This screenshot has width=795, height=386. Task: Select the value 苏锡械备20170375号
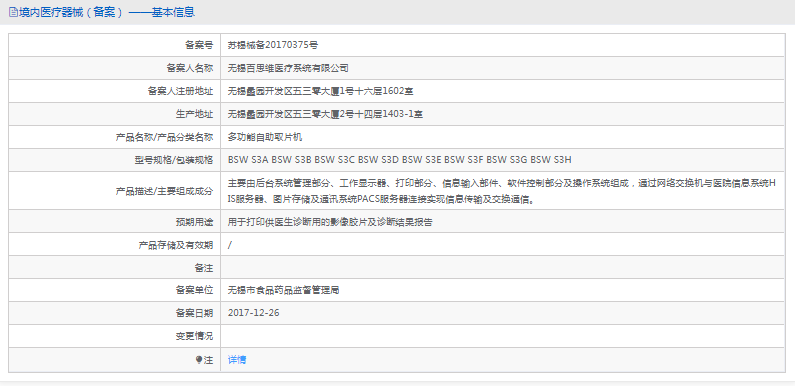click(x=273, y=45)
